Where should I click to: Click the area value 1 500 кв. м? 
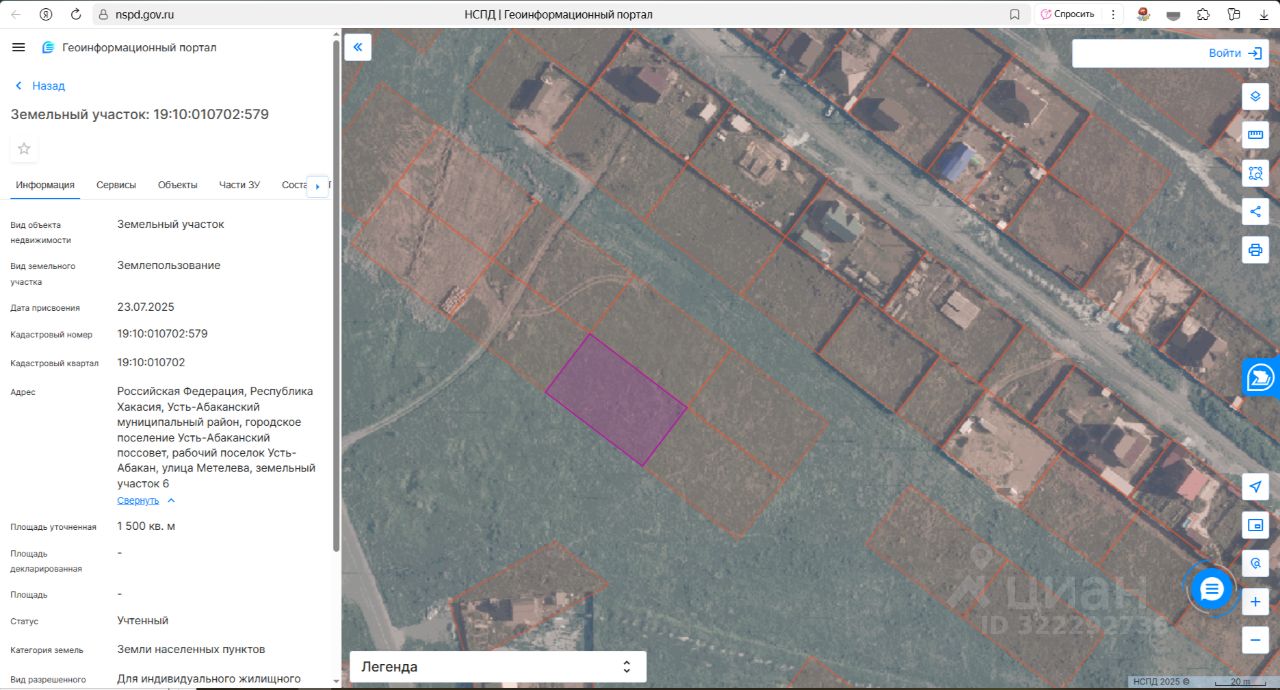point(146,526)
